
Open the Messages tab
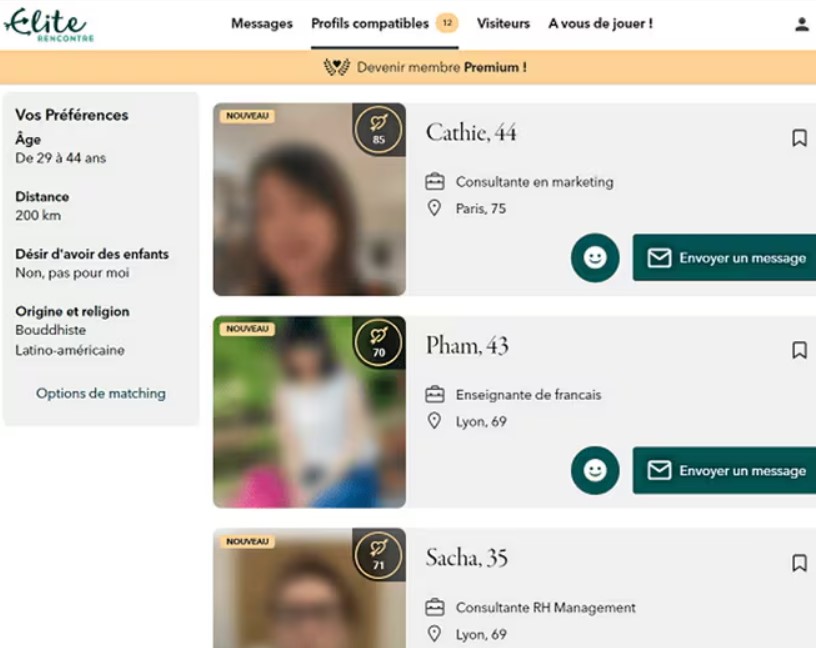pyautogui.click(x=262, y=24)
